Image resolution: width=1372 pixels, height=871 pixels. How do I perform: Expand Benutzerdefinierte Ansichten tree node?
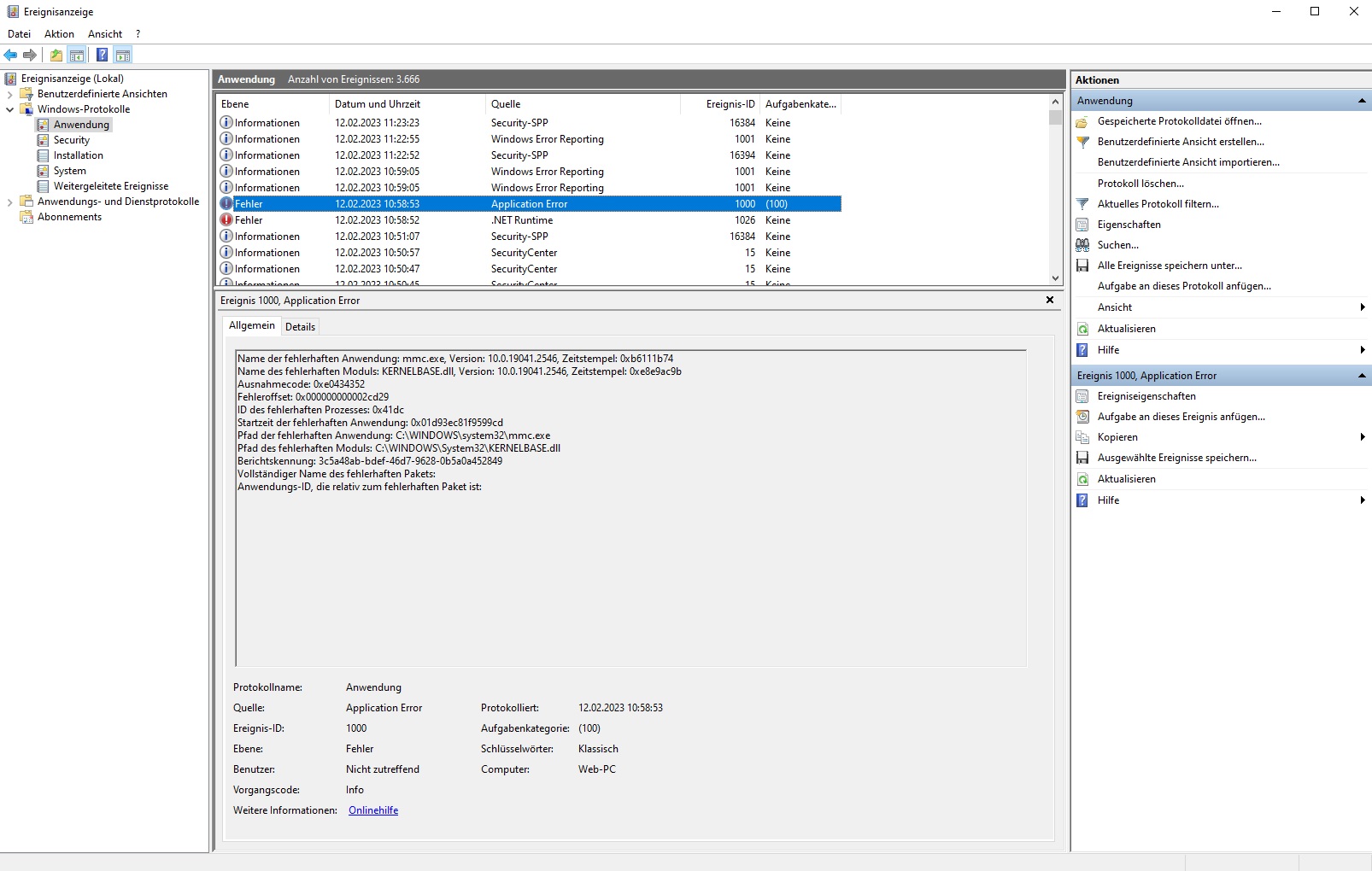10,94
